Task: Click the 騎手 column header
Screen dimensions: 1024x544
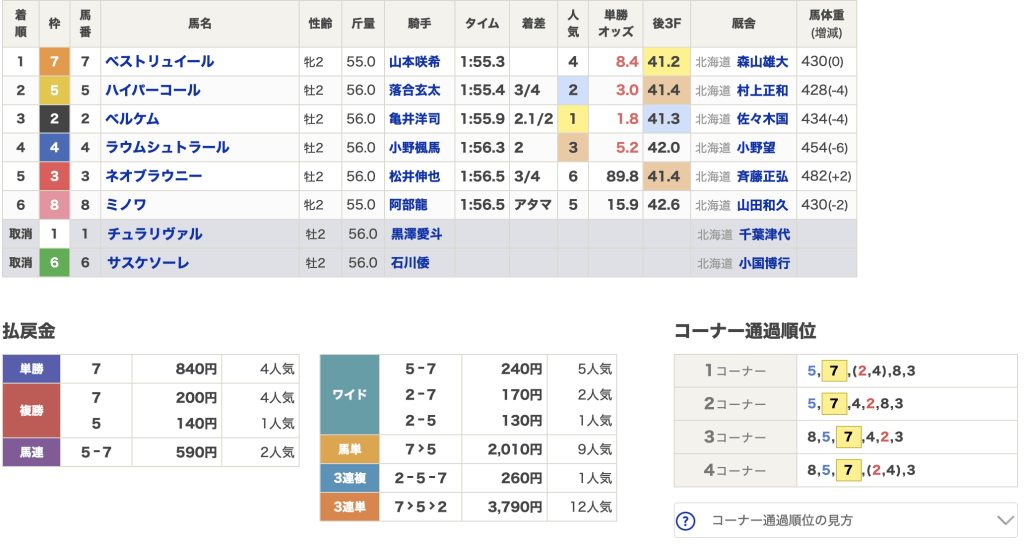Action: (419, 24)
